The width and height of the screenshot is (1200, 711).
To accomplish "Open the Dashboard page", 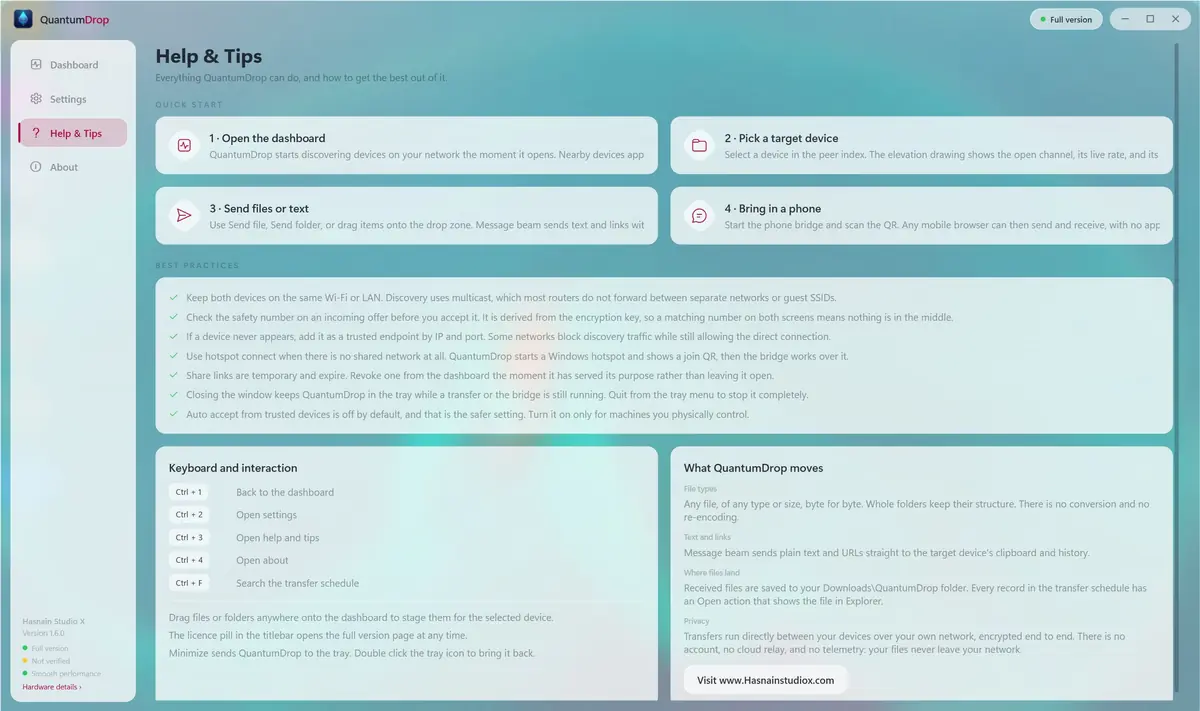I will point(73,65).
